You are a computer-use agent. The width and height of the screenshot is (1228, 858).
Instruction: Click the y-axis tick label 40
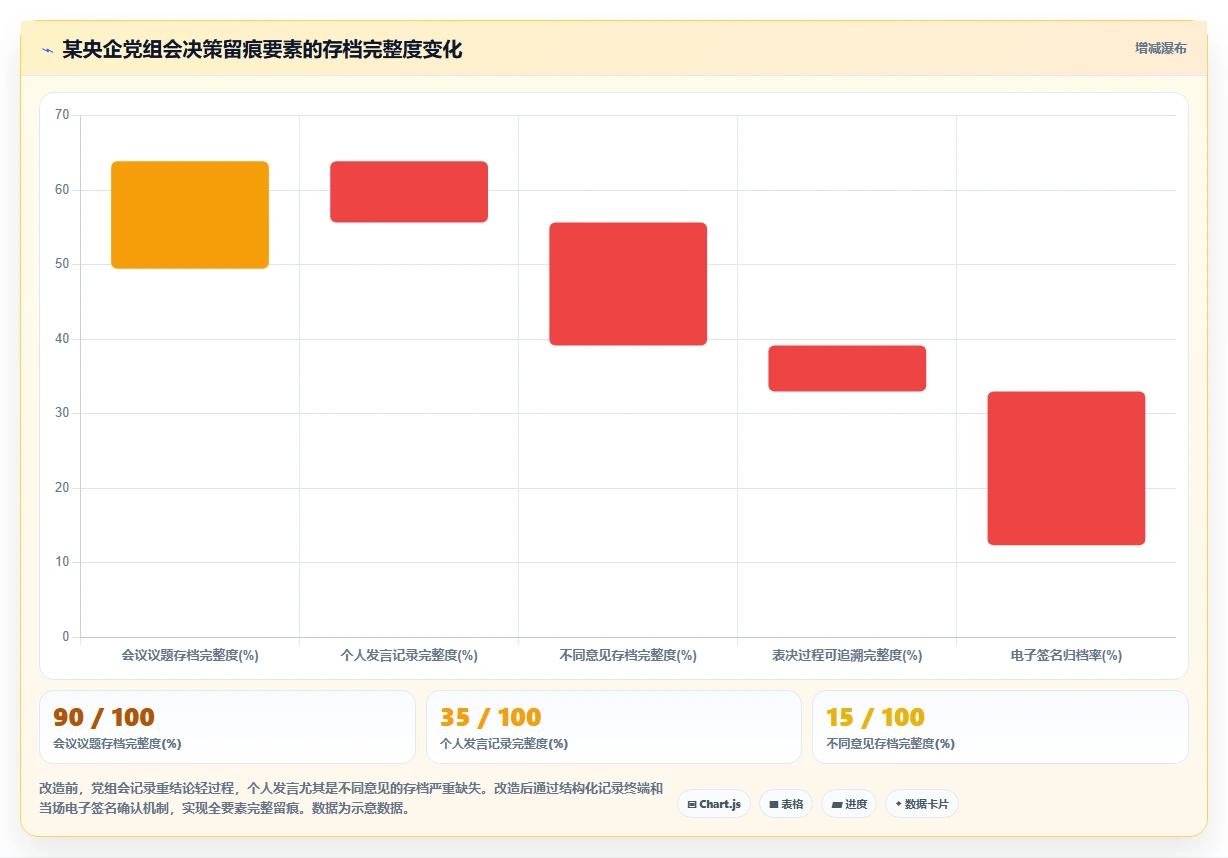coord(62,339)
